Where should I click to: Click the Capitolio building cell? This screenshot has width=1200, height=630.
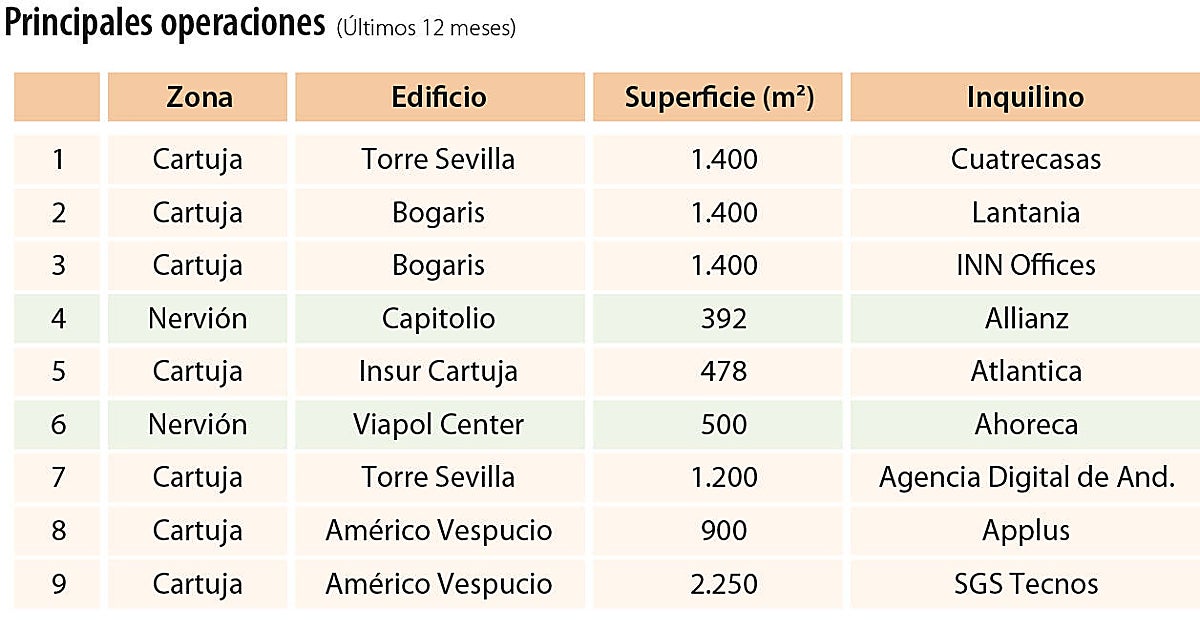coord(439,318)
